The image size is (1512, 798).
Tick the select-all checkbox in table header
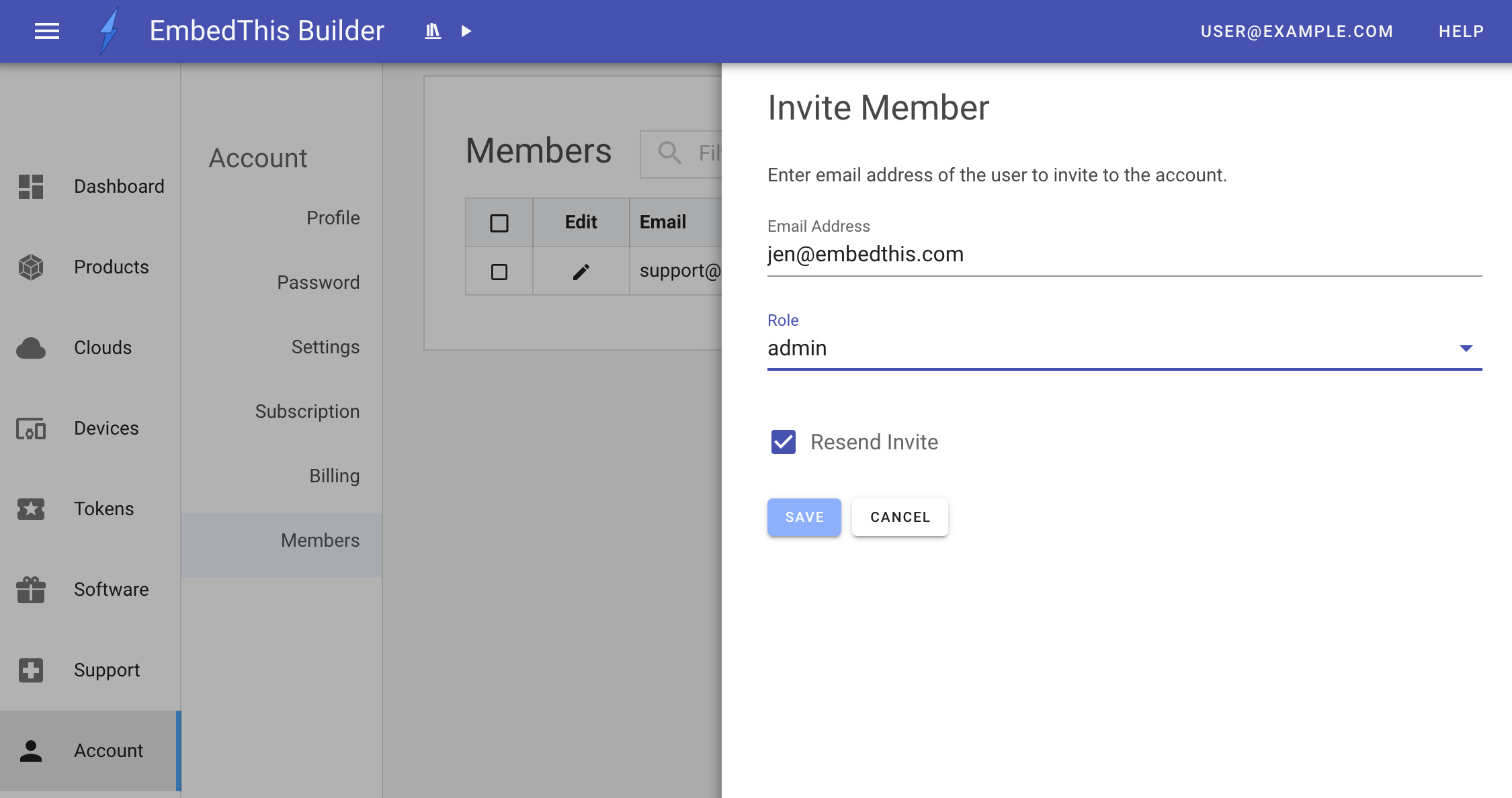point(499,222)
